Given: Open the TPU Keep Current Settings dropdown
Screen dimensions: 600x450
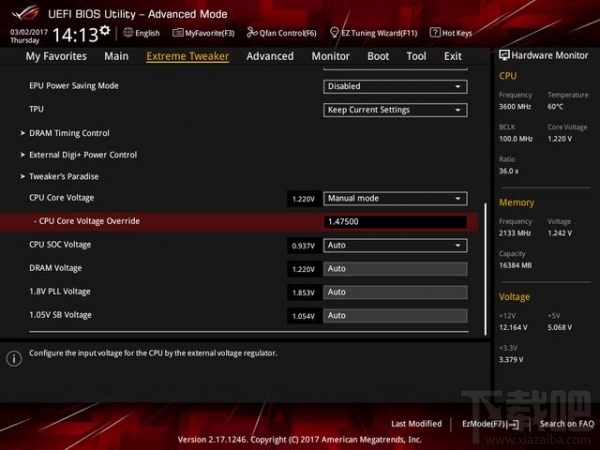Looking at the screenshot, I should coord(395,110).
